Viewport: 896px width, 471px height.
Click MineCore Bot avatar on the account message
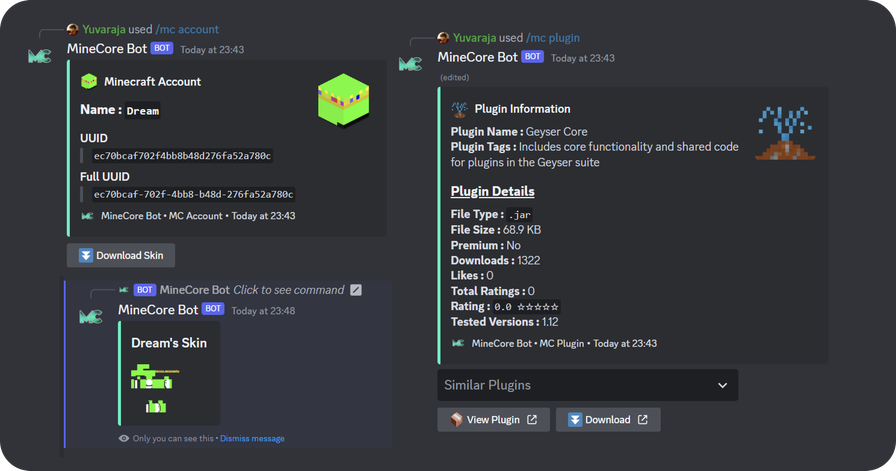pos(40,55)
